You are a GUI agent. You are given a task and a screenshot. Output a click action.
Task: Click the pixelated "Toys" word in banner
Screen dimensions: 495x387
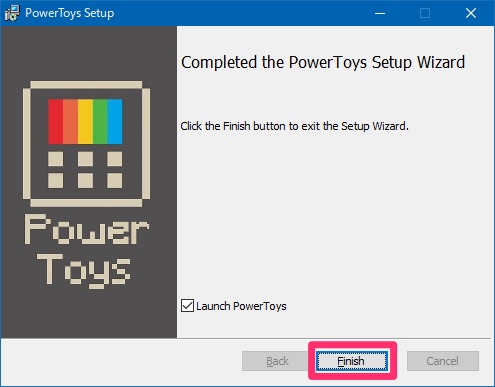pyautogui.click(x=83, y=270)
